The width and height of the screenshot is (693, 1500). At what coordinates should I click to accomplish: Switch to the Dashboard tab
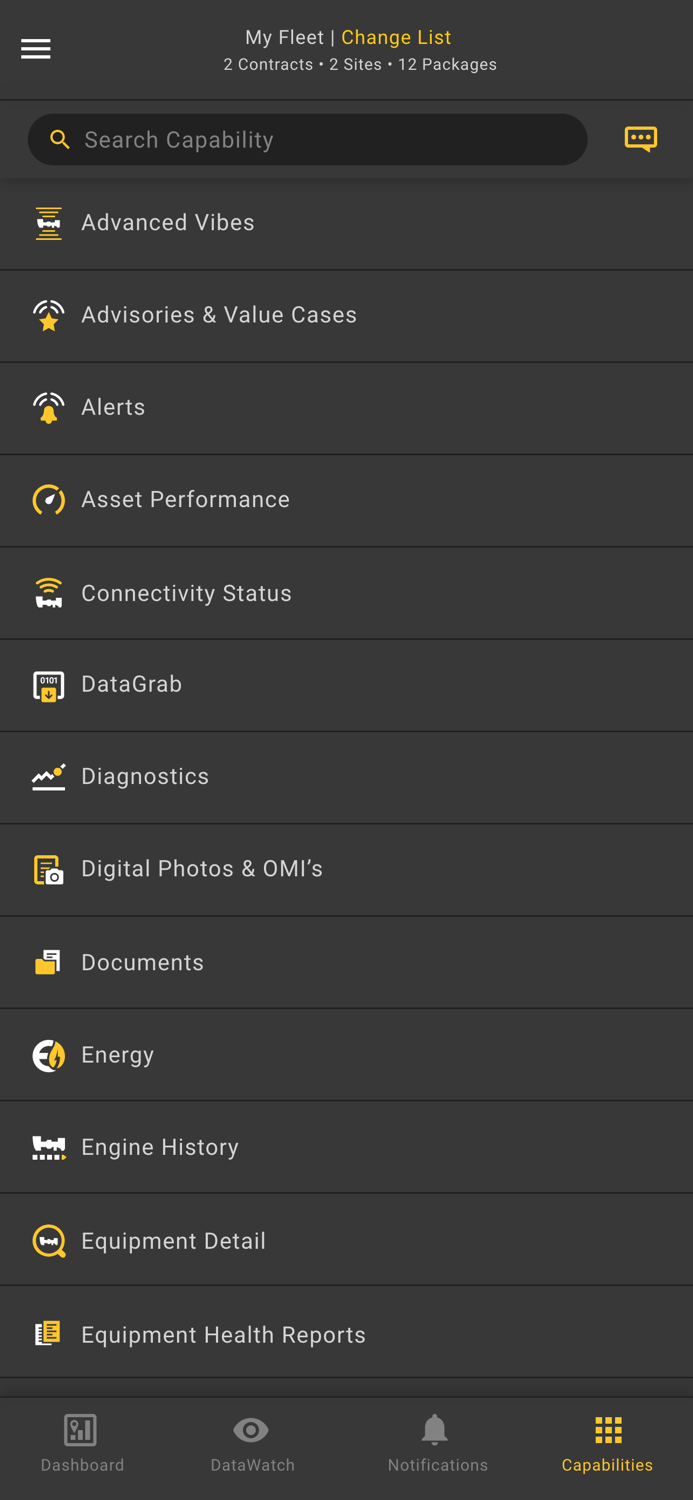(82, 1444)
